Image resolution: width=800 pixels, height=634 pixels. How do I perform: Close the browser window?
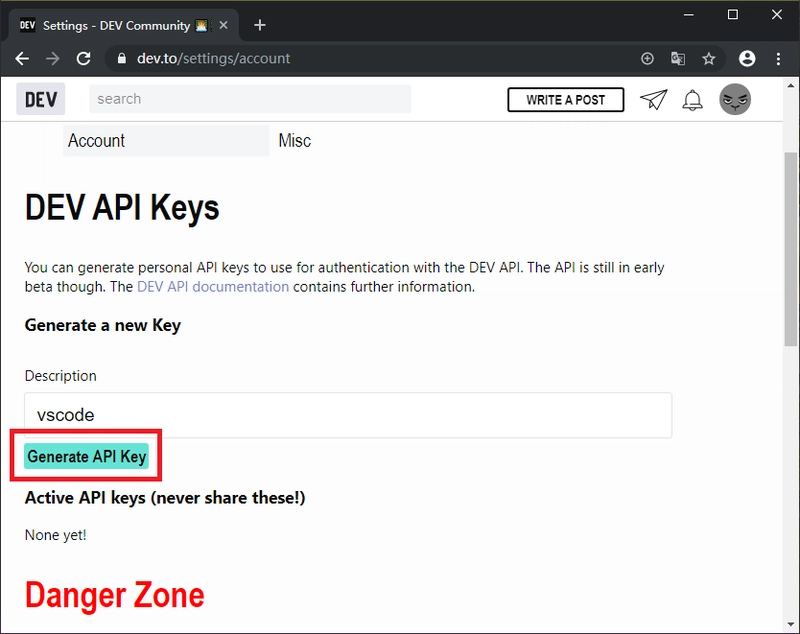(777, 15)
